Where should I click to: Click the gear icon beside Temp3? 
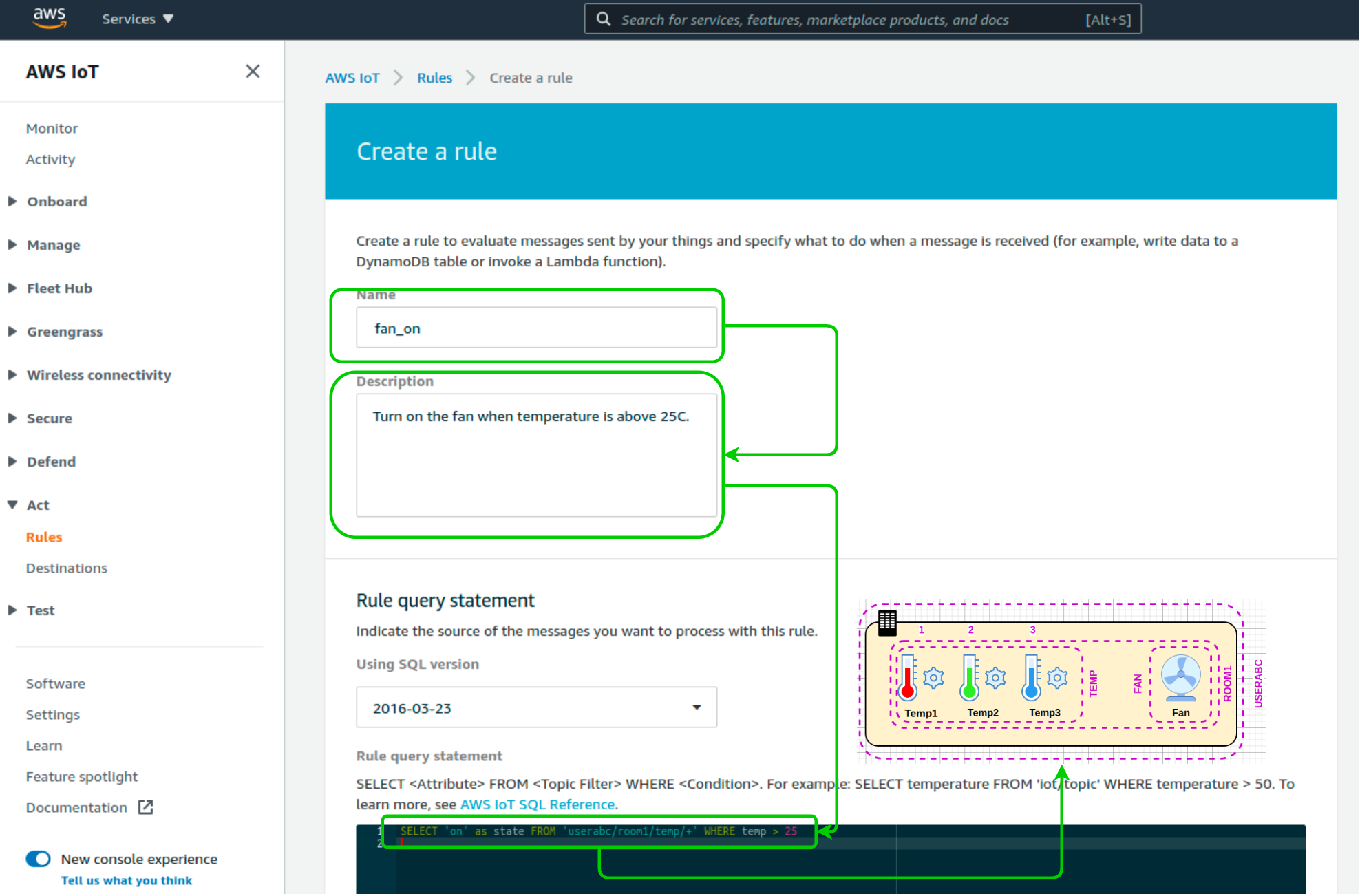pos(1058,678)
